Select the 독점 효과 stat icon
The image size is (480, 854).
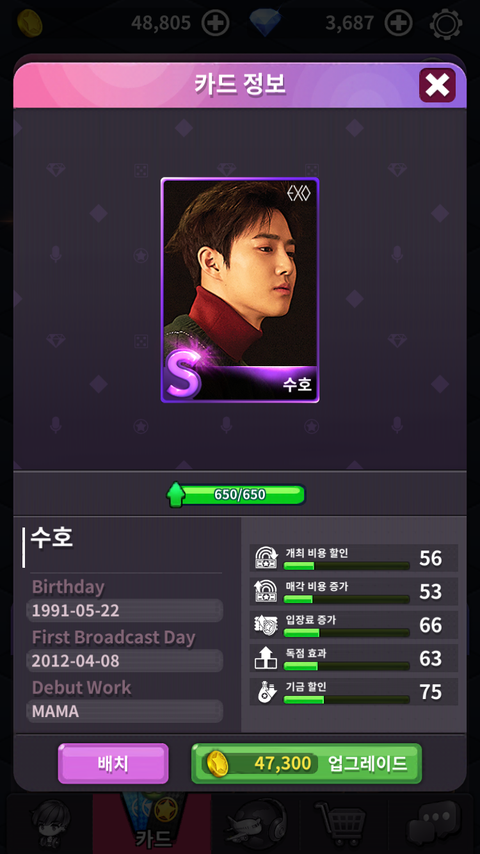pyautogui.click(x=266, y=658)
